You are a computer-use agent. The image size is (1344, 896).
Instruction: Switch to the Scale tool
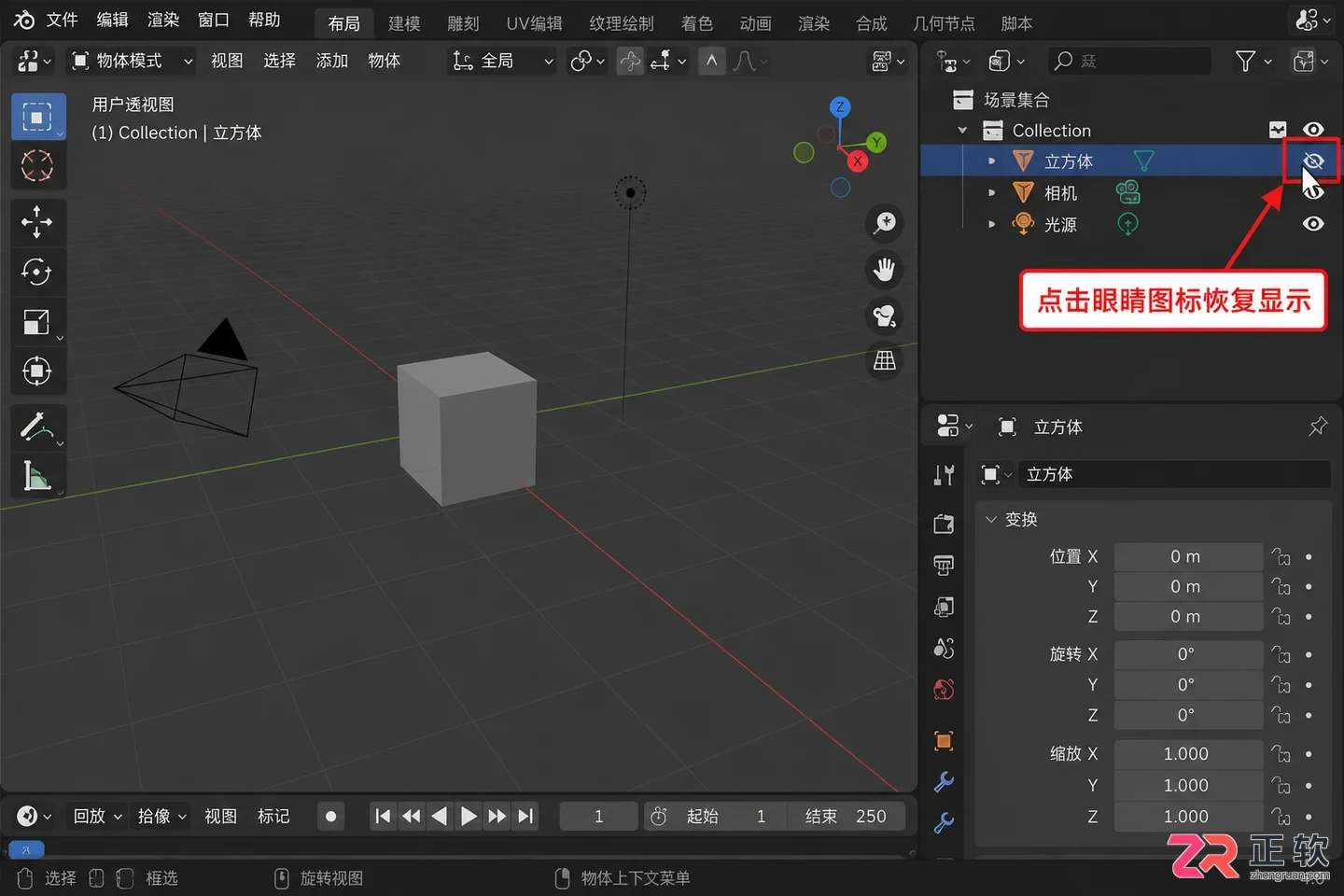37,322
